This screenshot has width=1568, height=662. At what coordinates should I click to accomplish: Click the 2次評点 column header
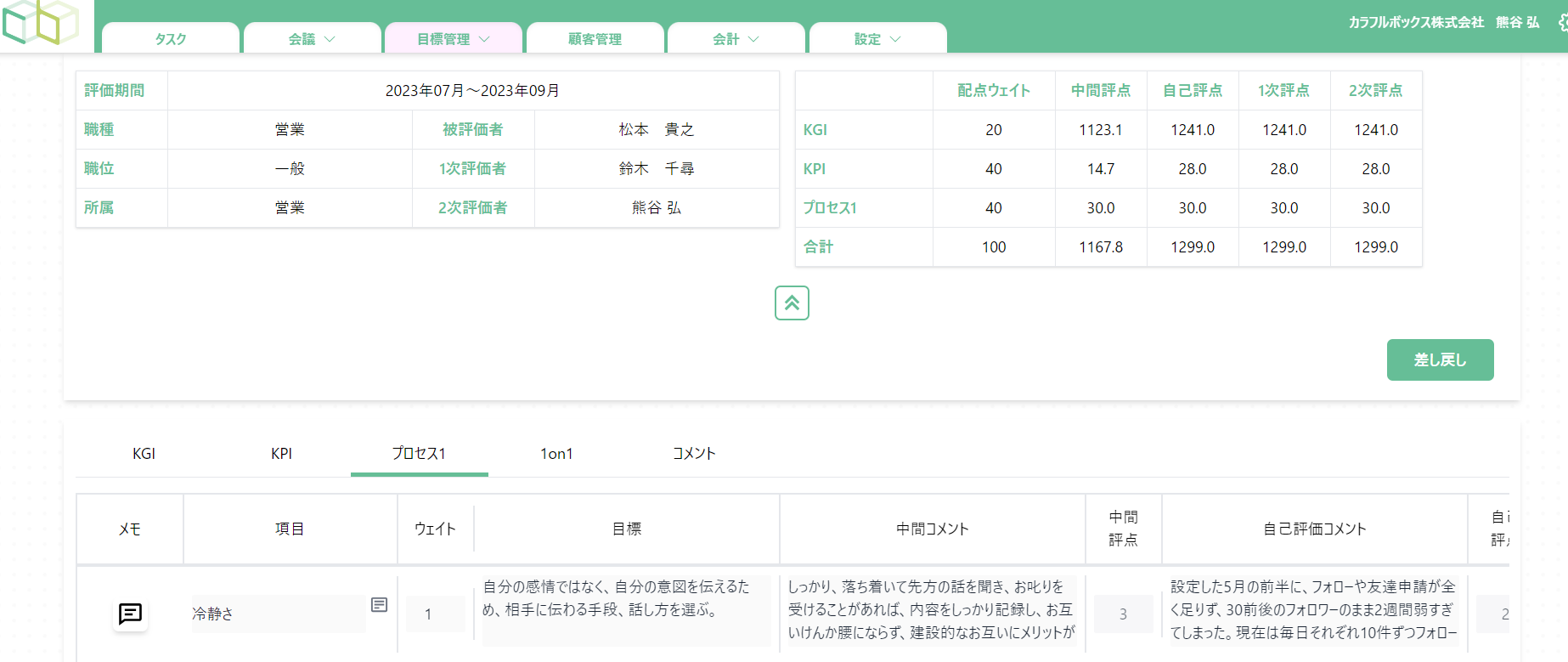click(x=1376, y=91)
